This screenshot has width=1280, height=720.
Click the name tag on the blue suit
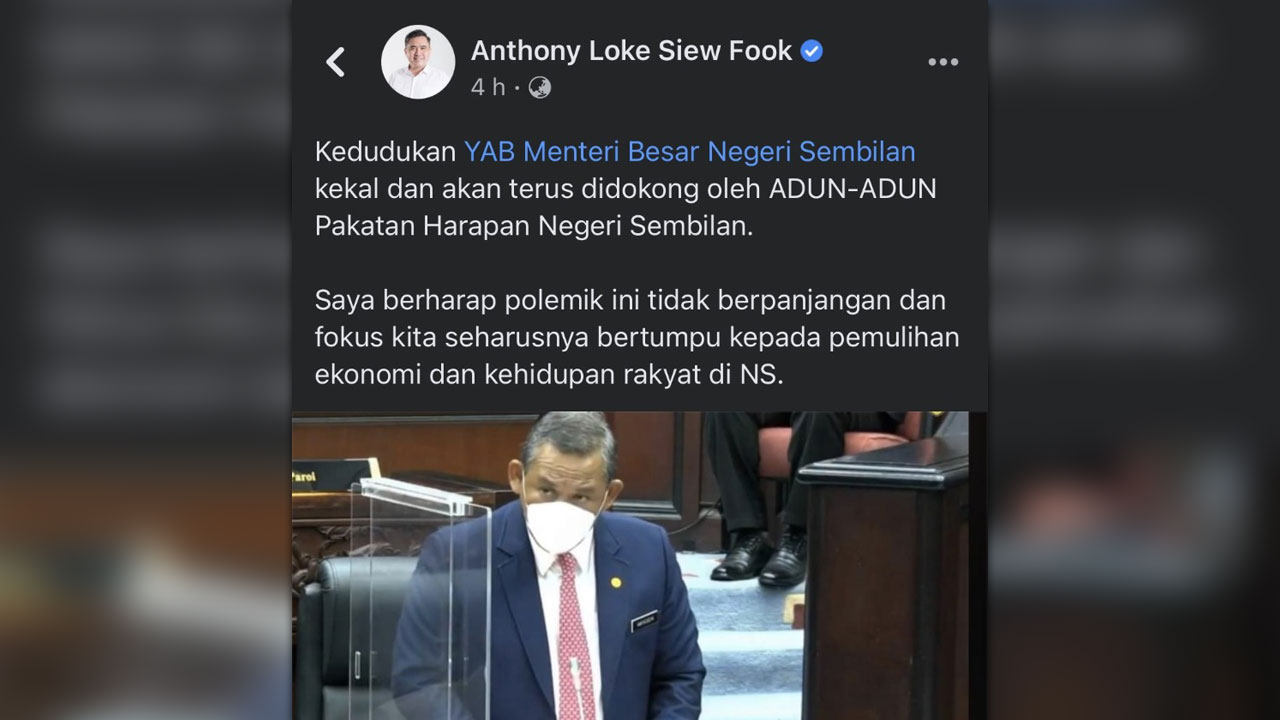[644, 623]
